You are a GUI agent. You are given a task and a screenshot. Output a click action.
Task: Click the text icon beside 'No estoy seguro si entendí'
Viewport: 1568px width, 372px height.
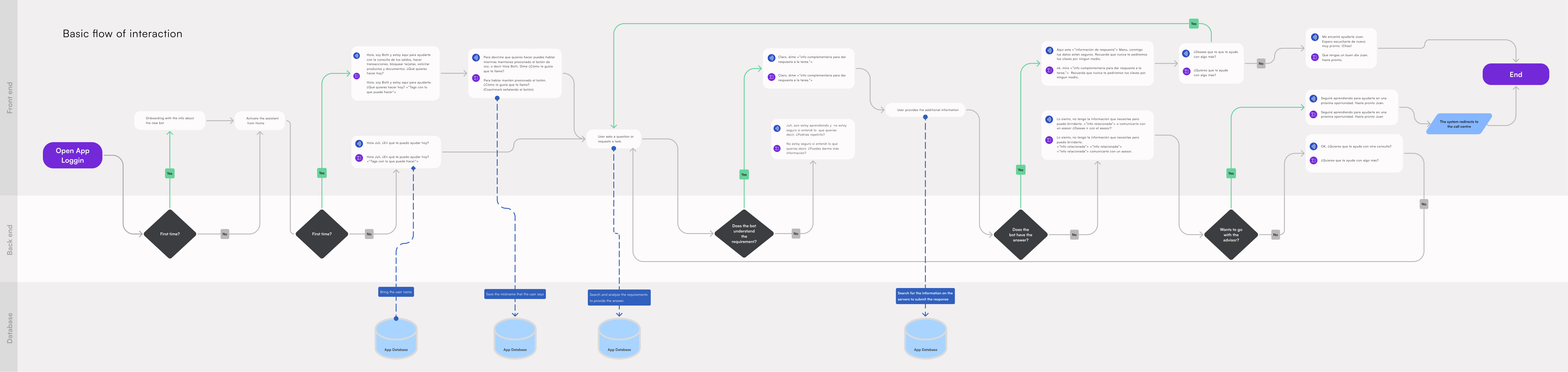coord(777,148)
